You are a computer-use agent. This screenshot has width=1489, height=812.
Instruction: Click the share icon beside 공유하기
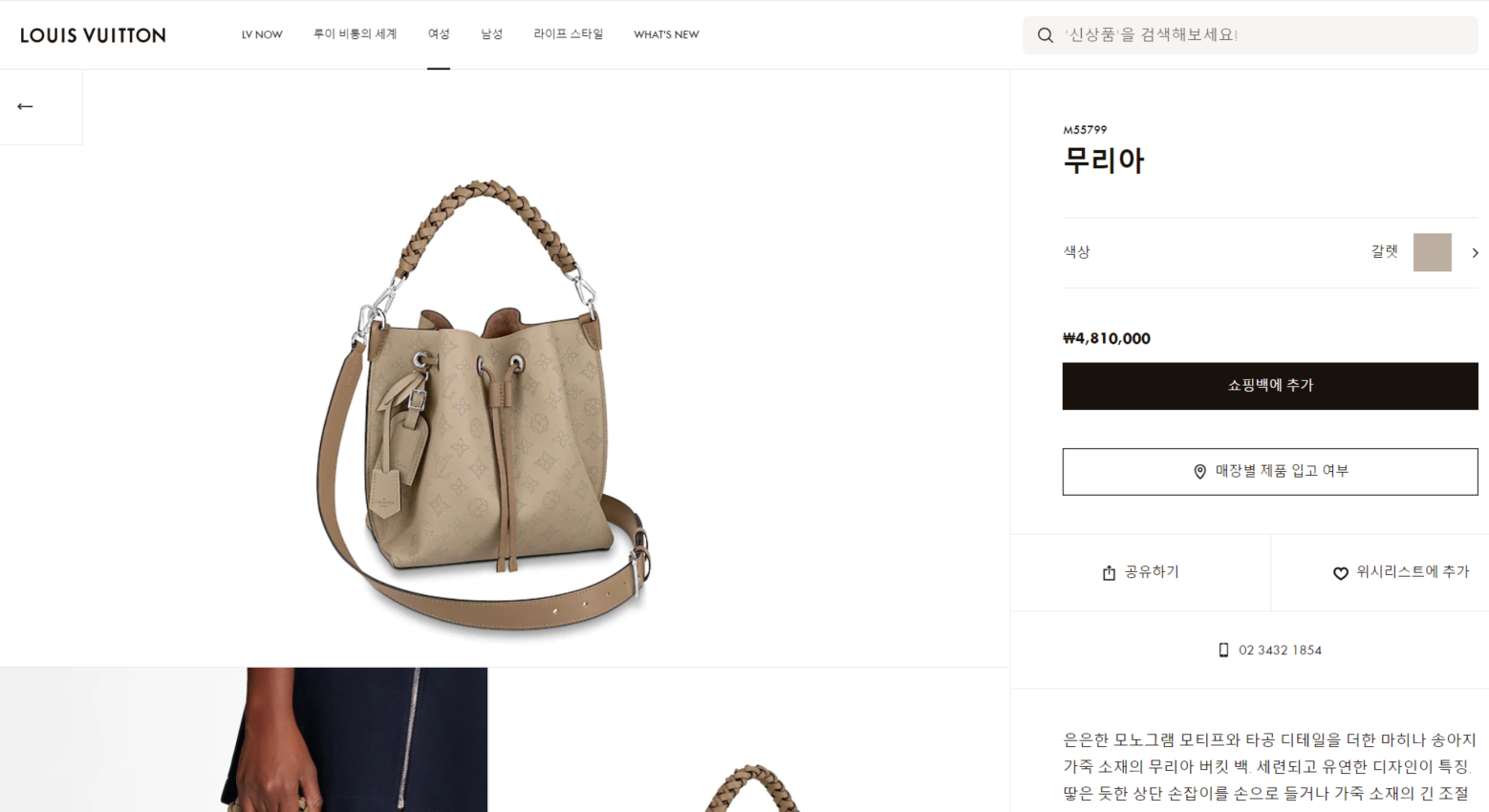pos(1109,573)
